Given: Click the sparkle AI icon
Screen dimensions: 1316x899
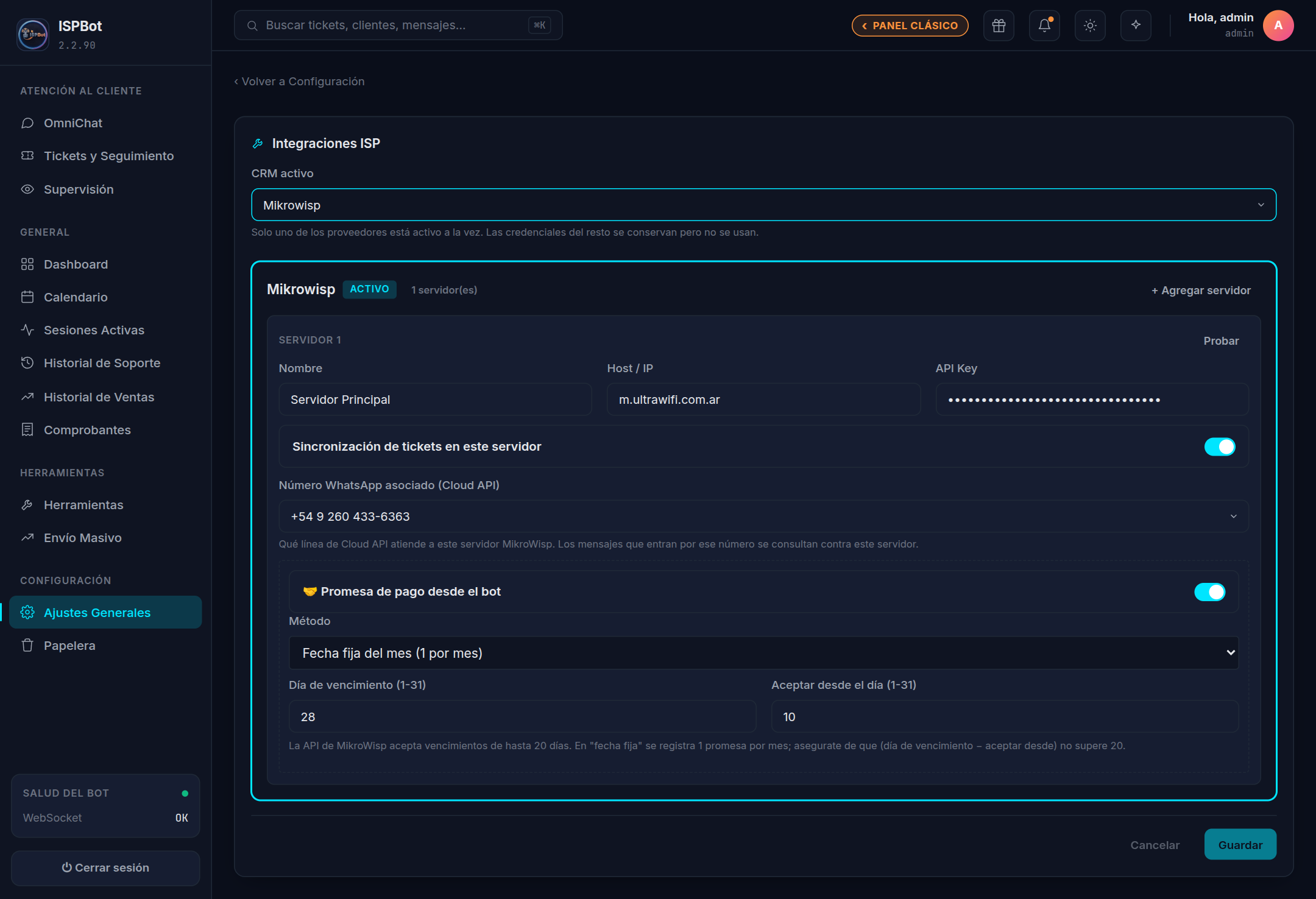Looking at the screenshot, I should 1136,26.
